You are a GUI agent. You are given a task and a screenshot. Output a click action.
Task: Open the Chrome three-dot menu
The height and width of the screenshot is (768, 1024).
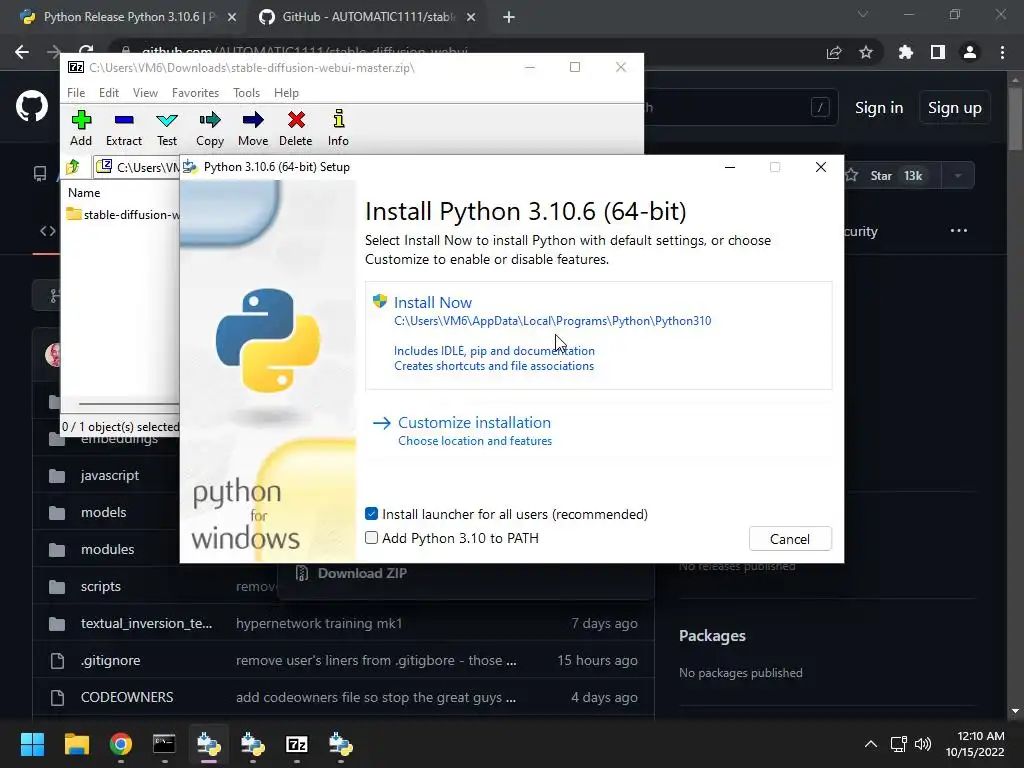(1002, 52)
